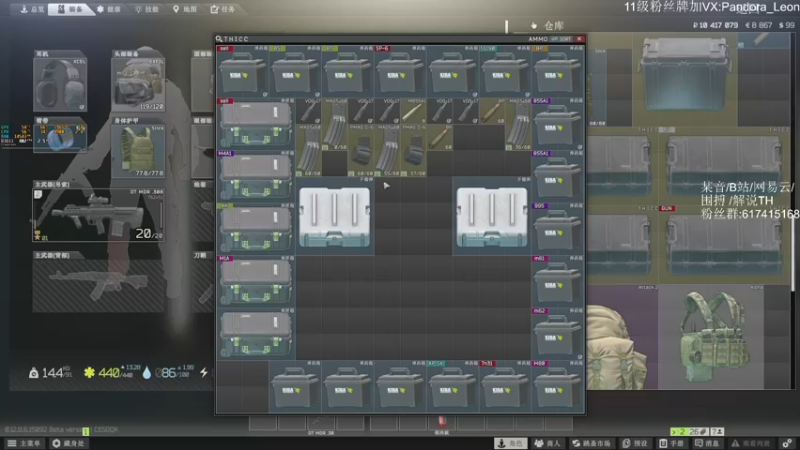
Task: Click the rouble balance 10 417 079
Action: click(x=715, y=25)
